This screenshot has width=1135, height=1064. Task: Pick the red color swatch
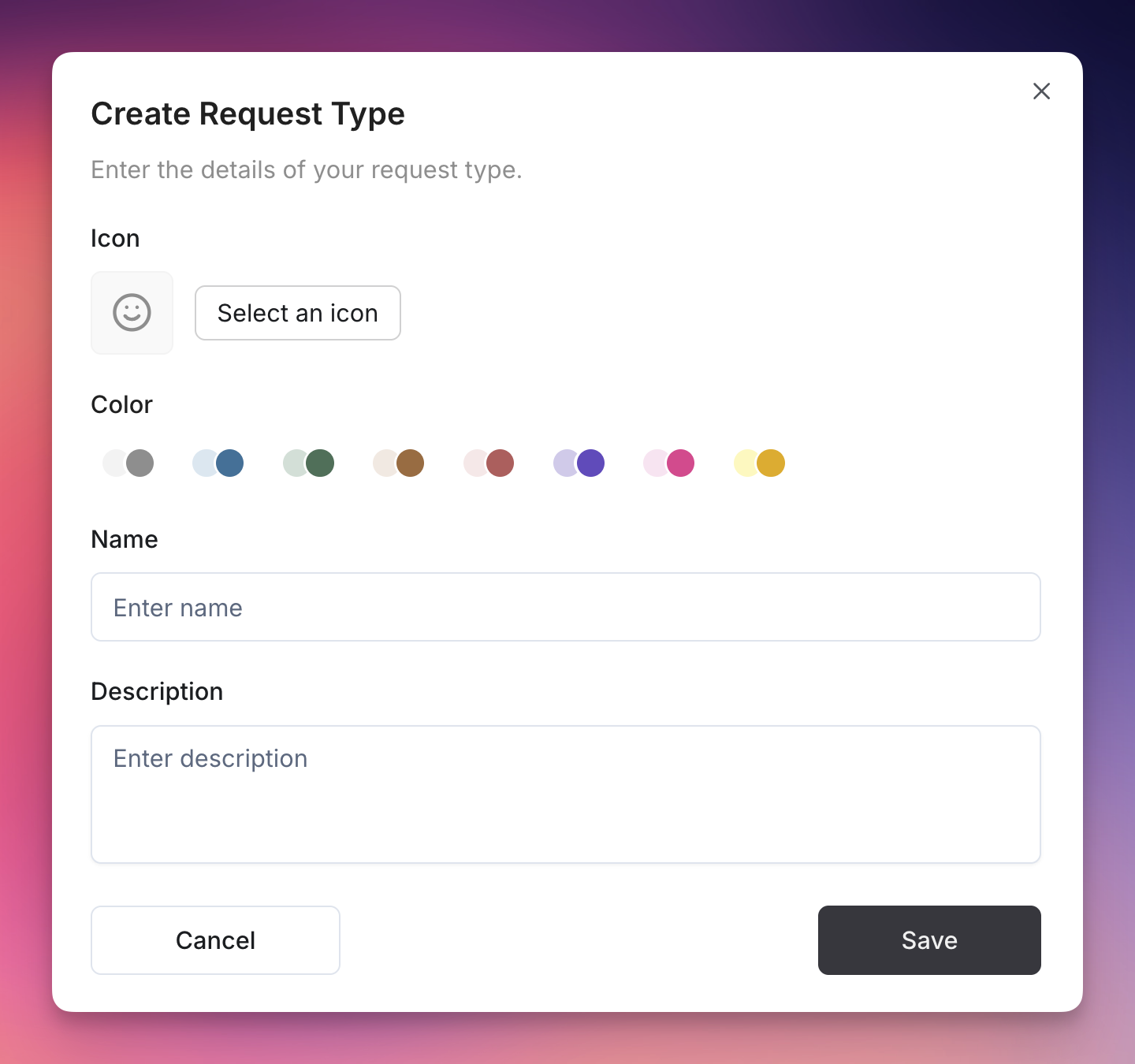click(x=489, y=463)
